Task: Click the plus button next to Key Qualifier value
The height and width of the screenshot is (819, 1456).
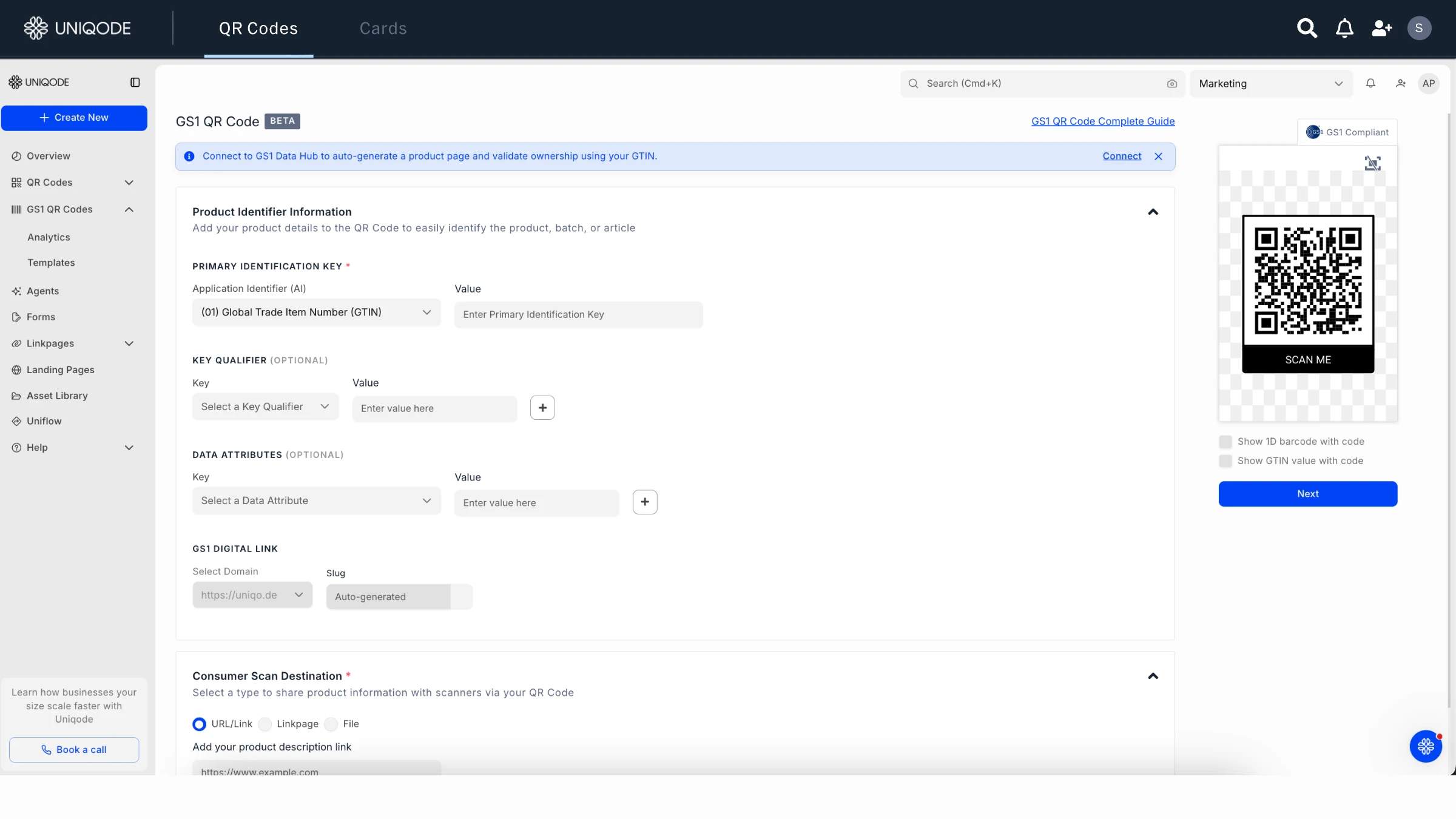Action: pos(542,408)
